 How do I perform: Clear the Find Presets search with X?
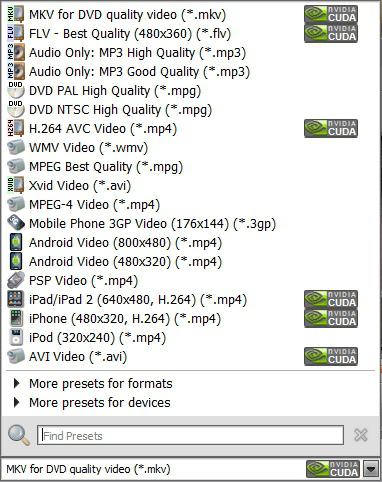[x=361, y=435]
